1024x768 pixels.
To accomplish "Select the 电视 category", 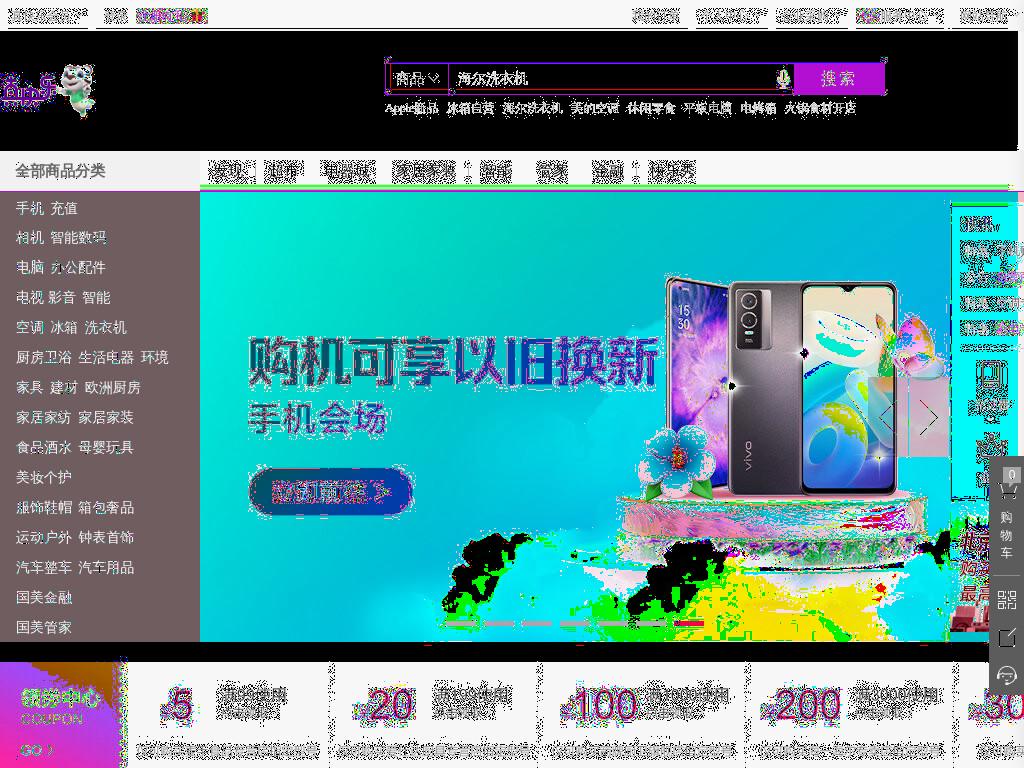I will click(29, 298).
